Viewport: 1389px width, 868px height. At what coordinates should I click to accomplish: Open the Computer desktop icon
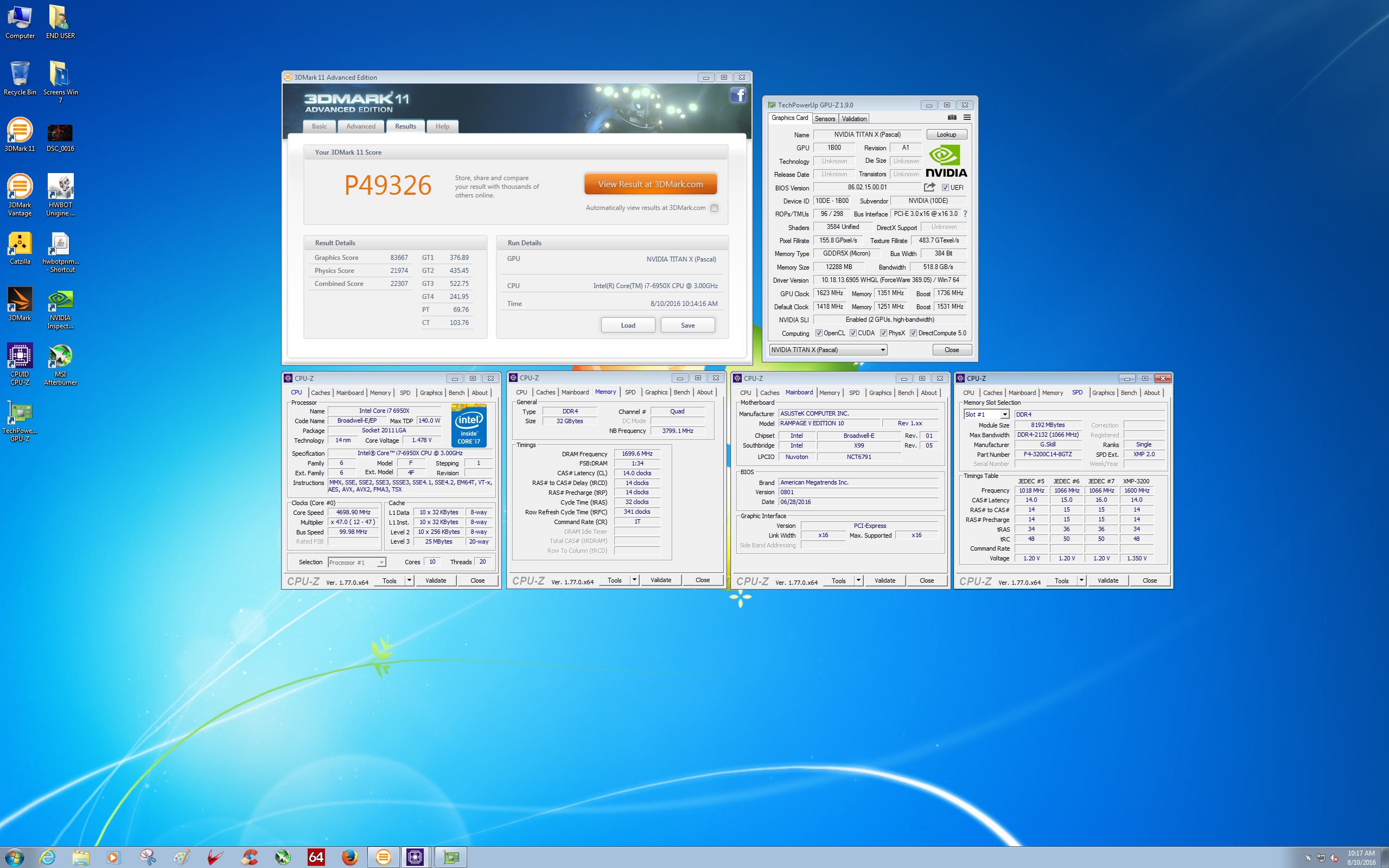[x=20, y=22]
